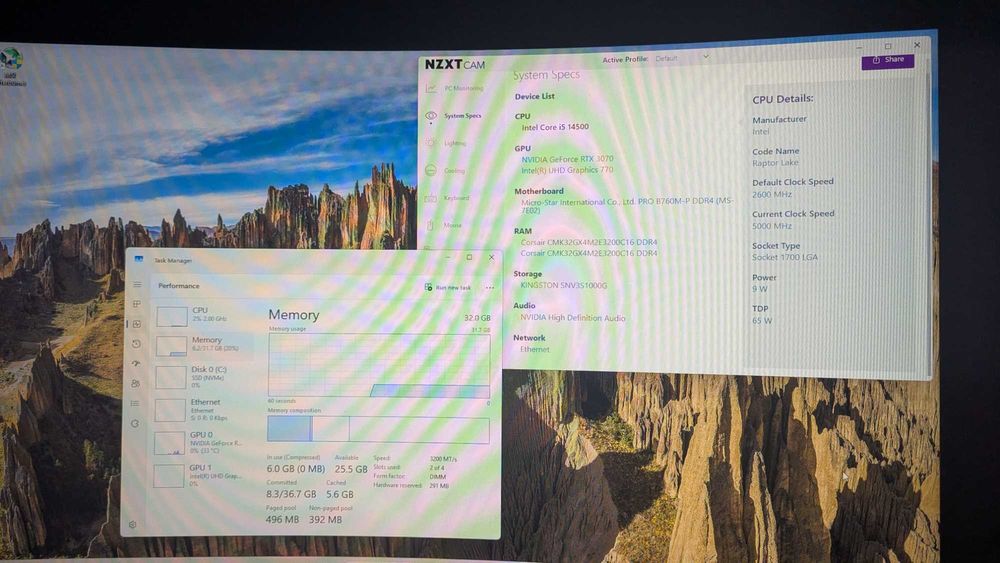Open Details page in Task Manager

[135, 403]
